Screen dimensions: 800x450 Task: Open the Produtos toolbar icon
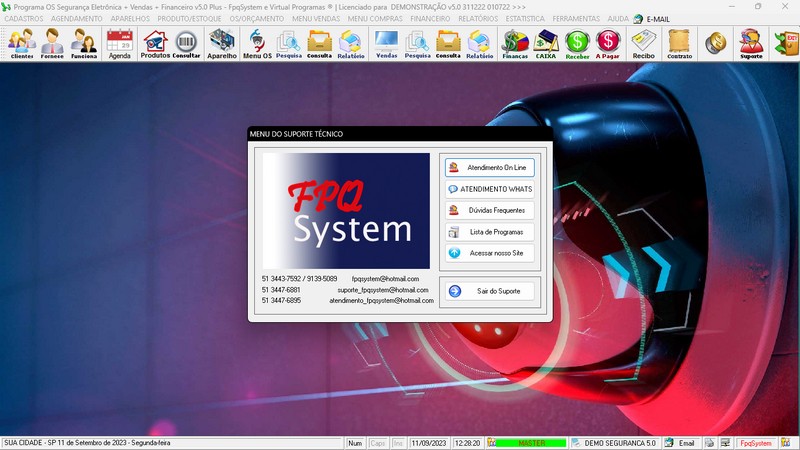pyautogui.click(x=154, y=43)
